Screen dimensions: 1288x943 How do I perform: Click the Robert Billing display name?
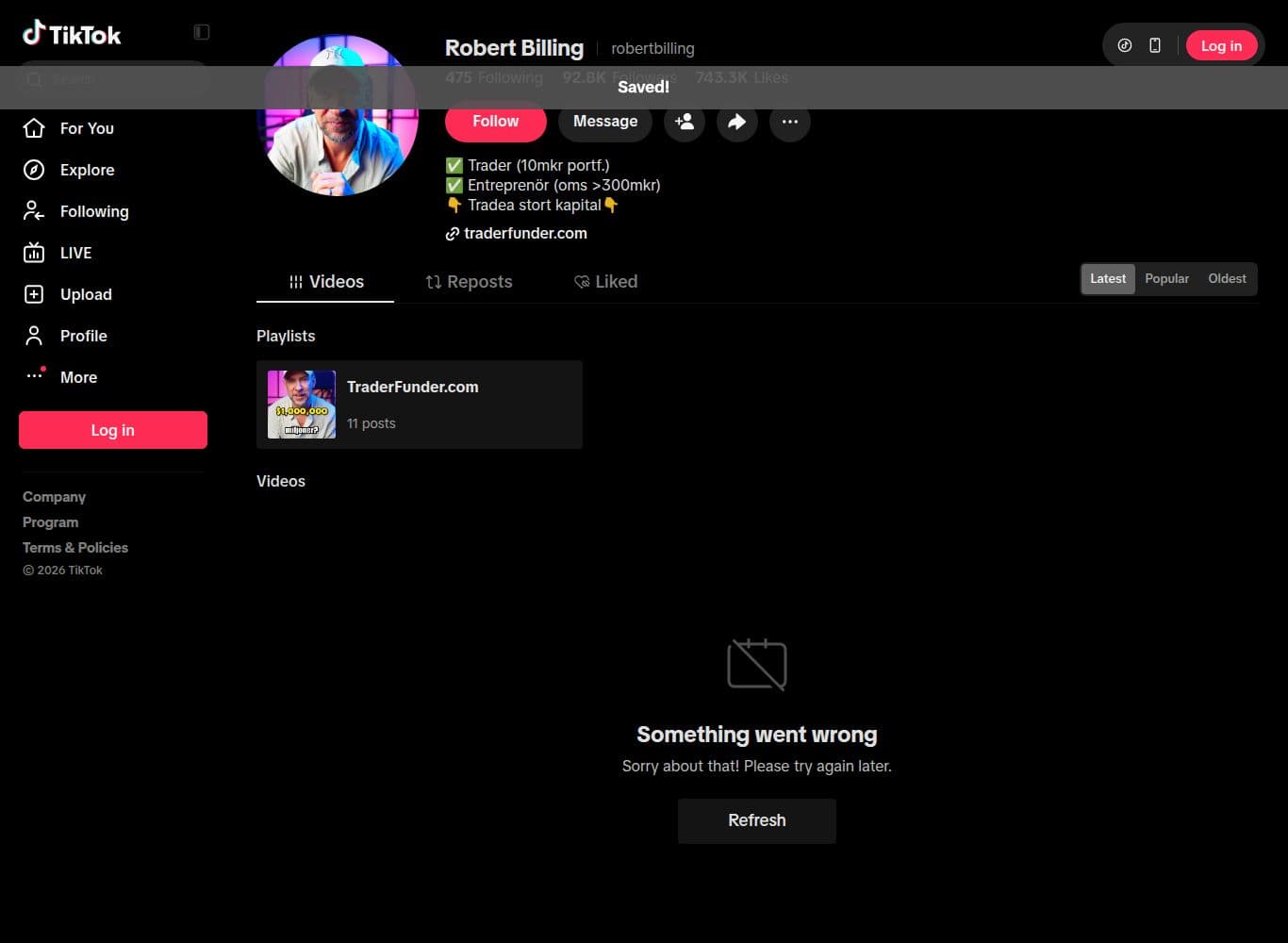(x=514, y=47)
